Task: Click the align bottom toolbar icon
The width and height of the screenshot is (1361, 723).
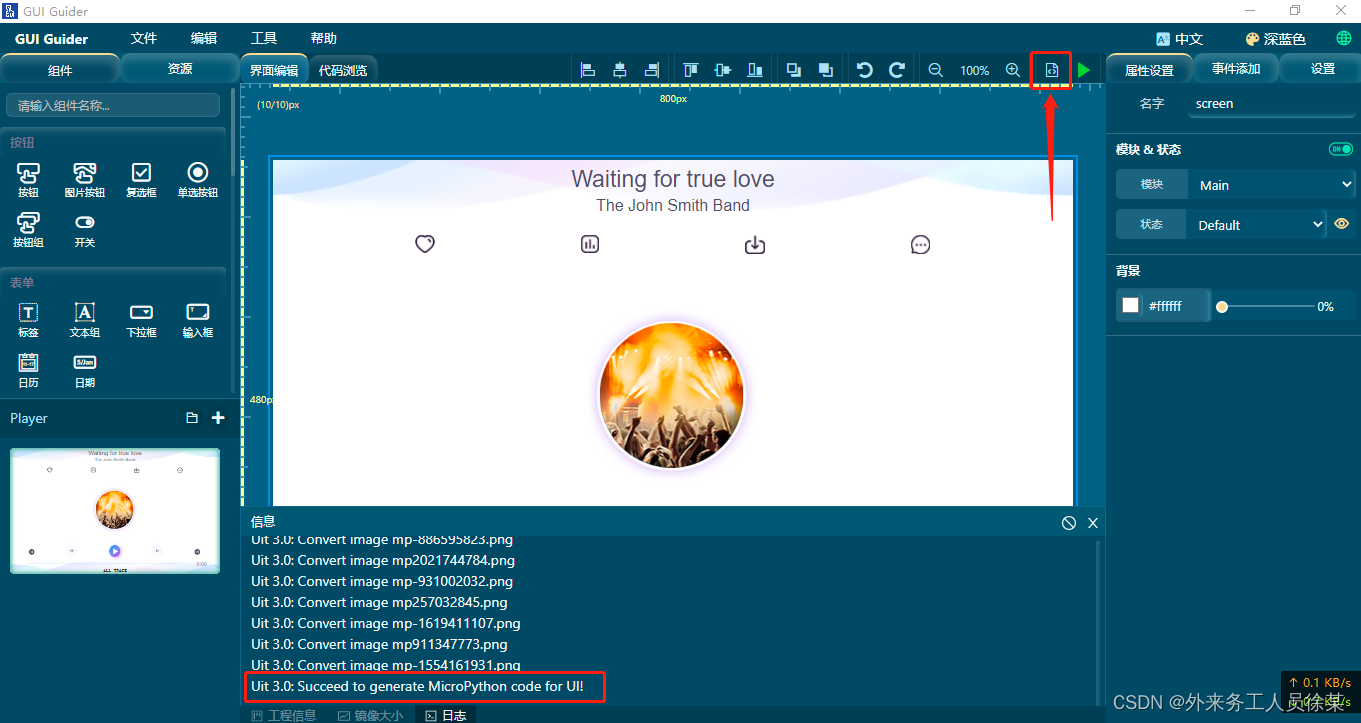Action: coord(755,70)
